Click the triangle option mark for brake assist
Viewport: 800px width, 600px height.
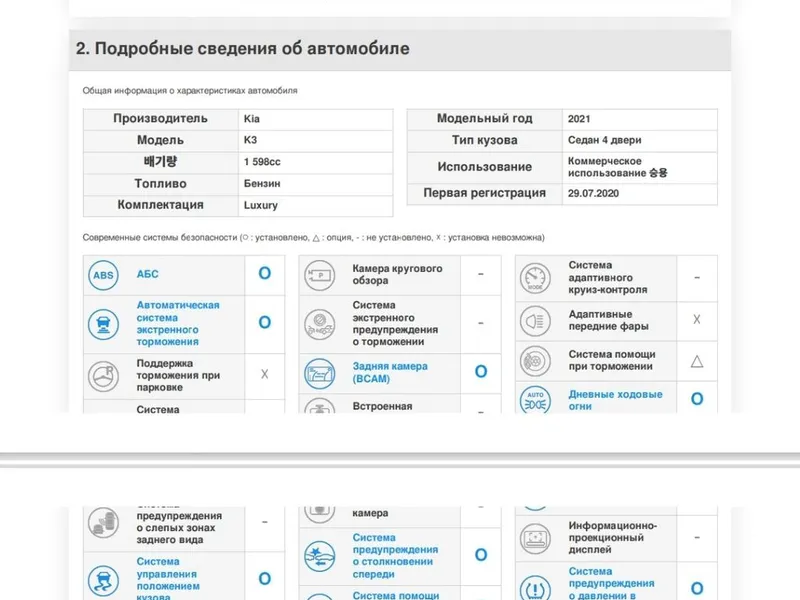(x=697, y=361)
